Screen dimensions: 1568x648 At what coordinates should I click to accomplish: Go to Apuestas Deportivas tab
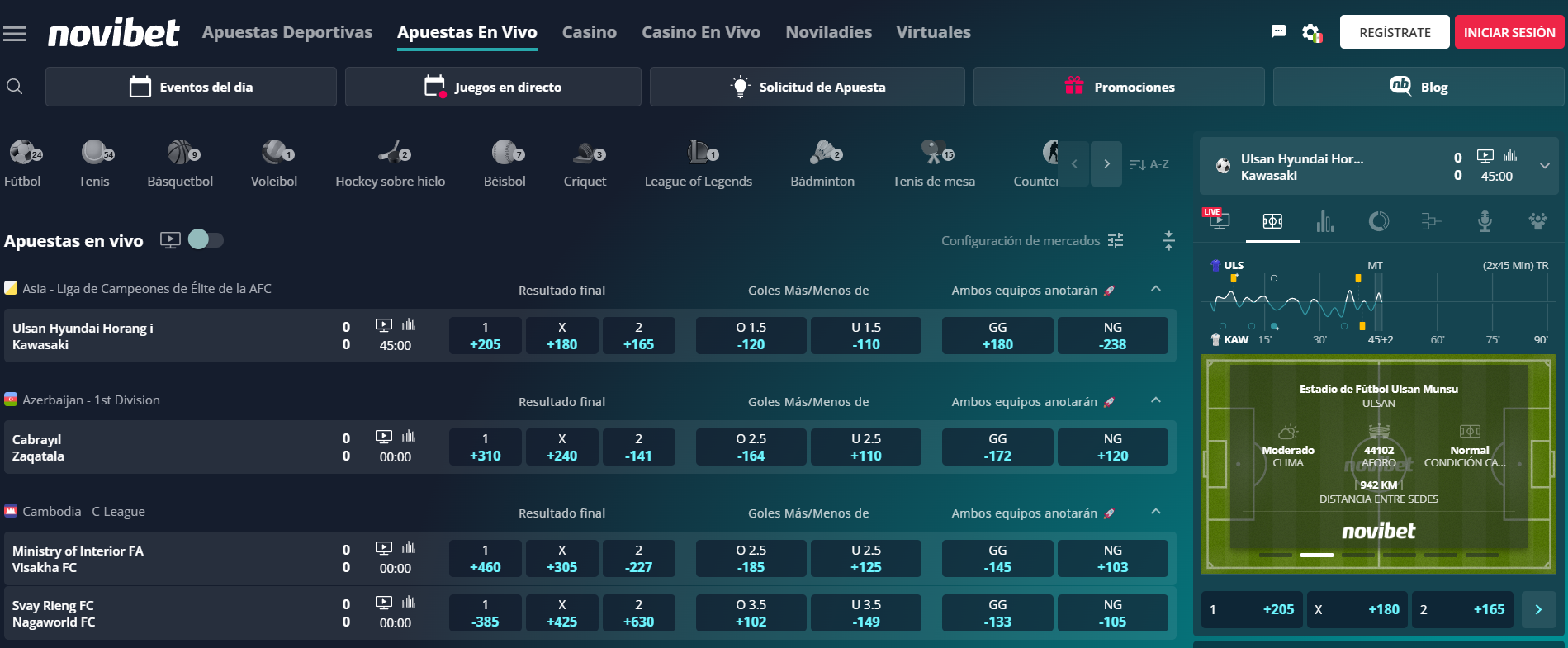(287, 32)
